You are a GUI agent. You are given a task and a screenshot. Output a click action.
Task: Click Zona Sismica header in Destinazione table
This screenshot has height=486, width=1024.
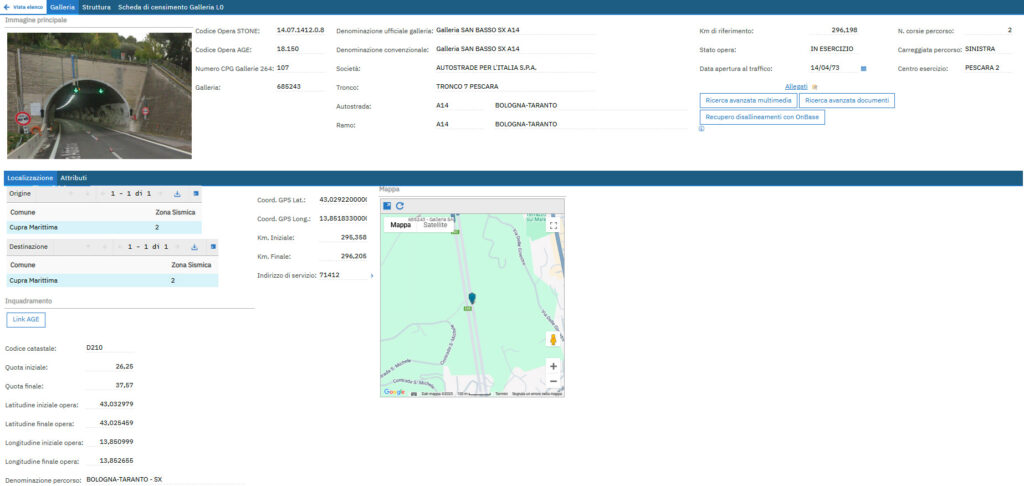[x=191, y=265]
